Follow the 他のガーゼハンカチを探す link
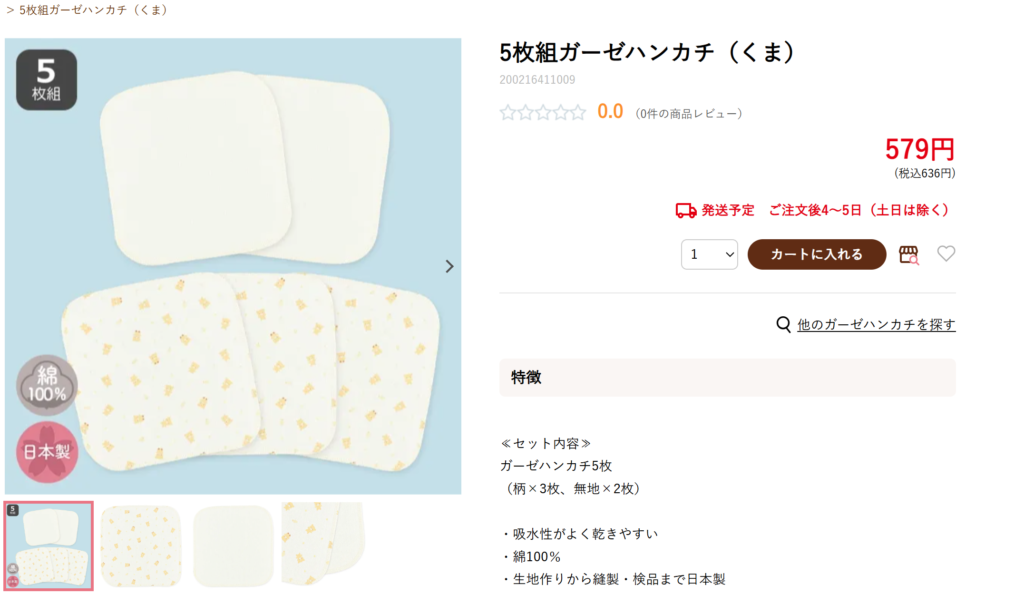This screenshot has height=604, width=1024. pos(876,324)
